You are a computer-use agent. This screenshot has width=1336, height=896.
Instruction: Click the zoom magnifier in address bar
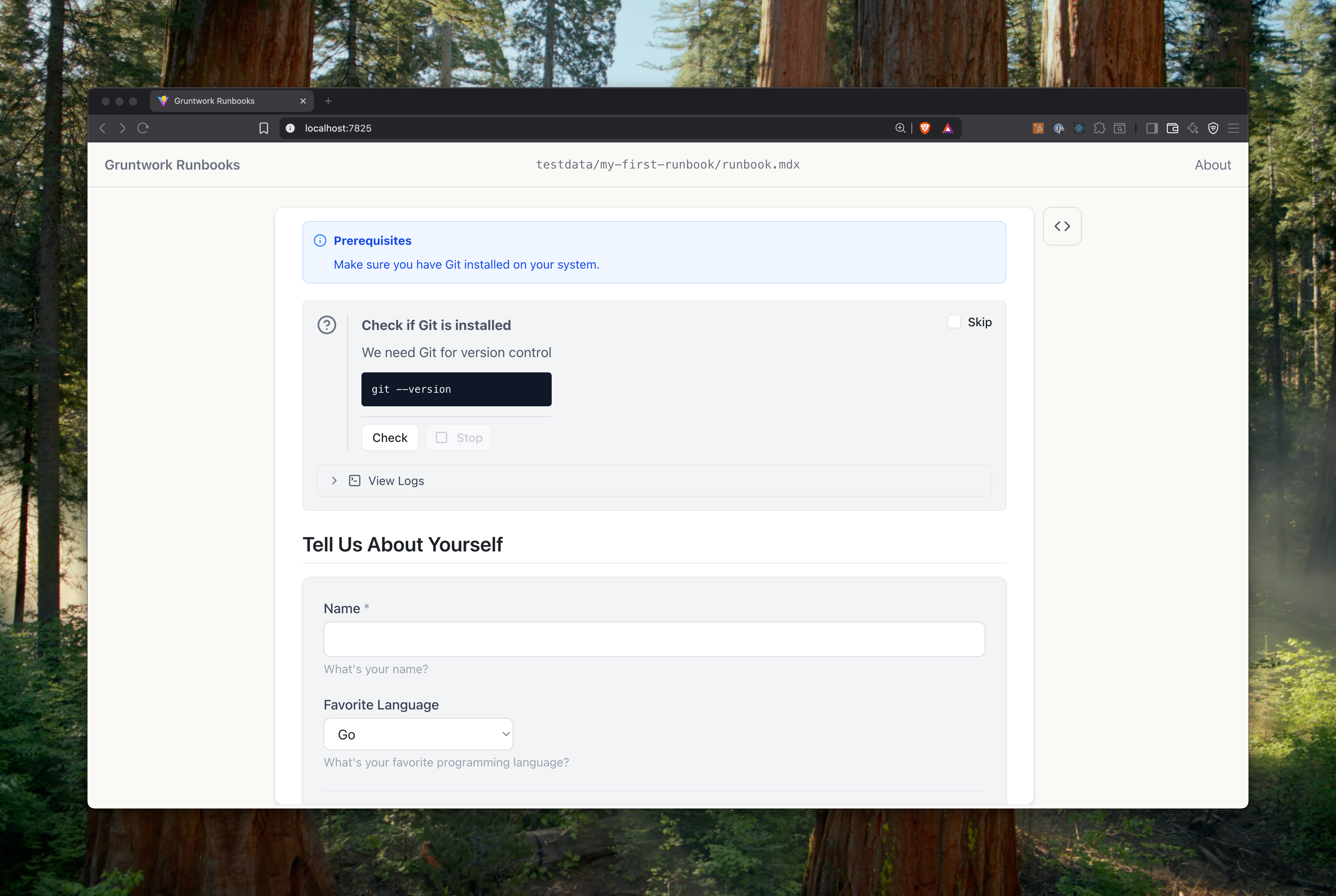[x=900, y=128]
